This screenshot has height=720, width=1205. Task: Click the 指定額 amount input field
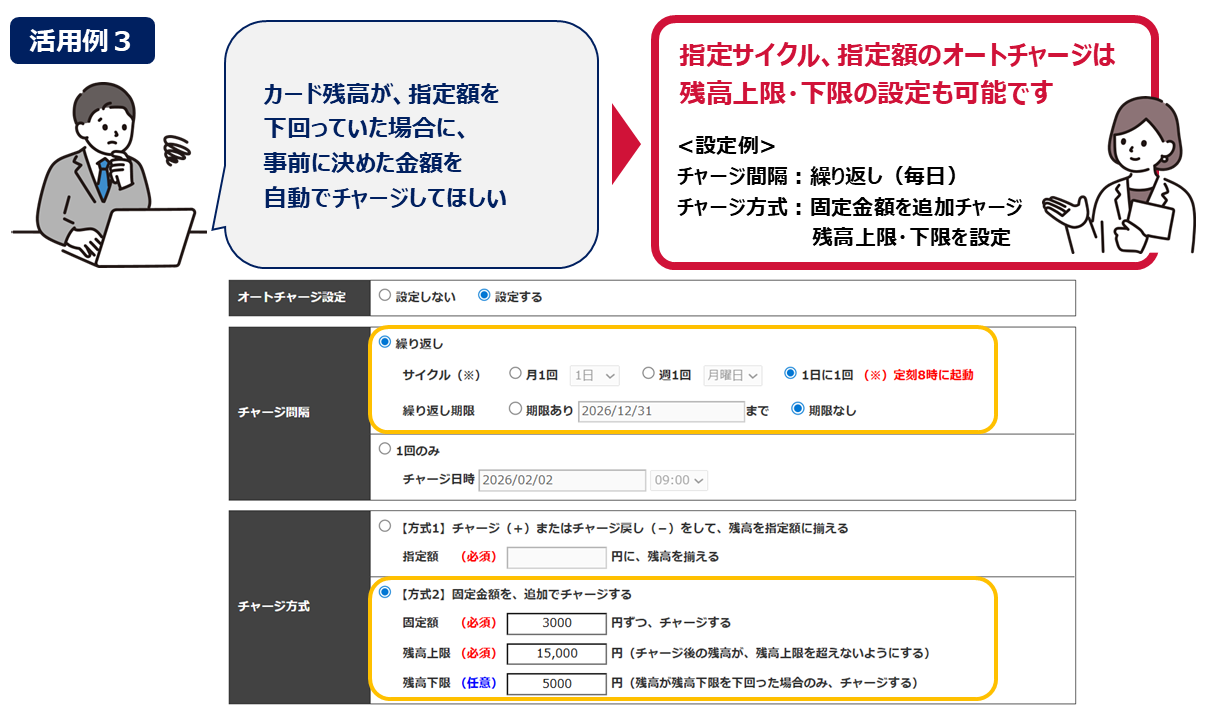point(556,557)
